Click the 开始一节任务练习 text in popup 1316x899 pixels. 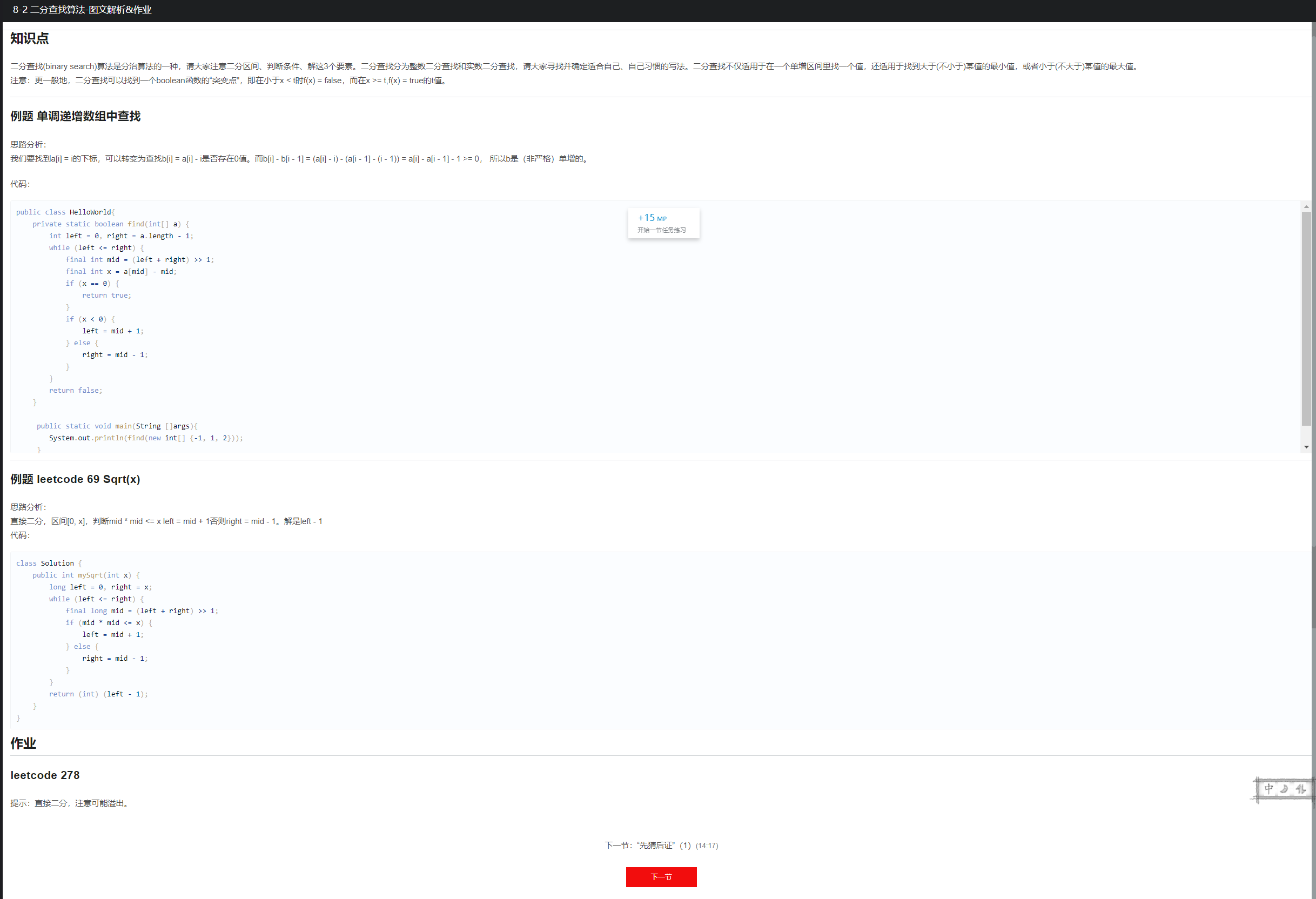coord(661,230)
